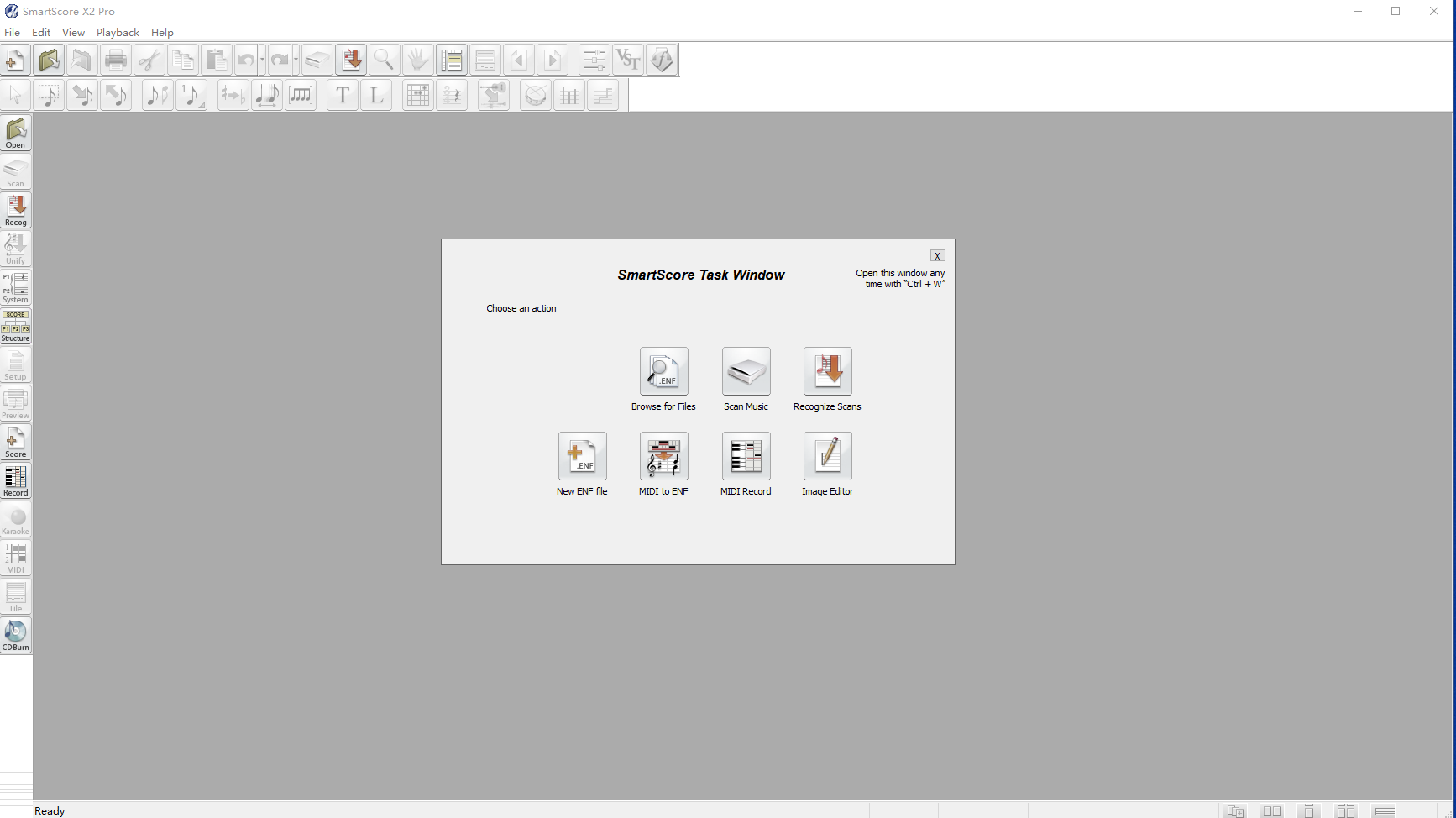Click the scanner icon in the top toolbar
Image resolution: width=1456 pixels, height=818 pixels.
317,60
